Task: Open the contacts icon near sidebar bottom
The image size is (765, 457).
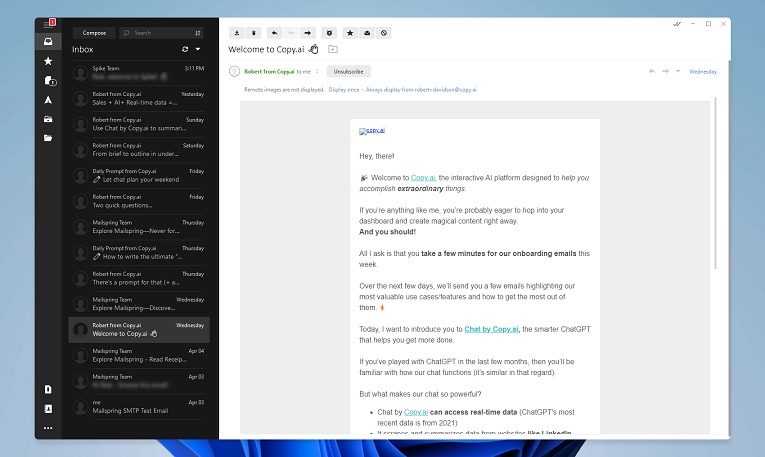Action: 48,409
